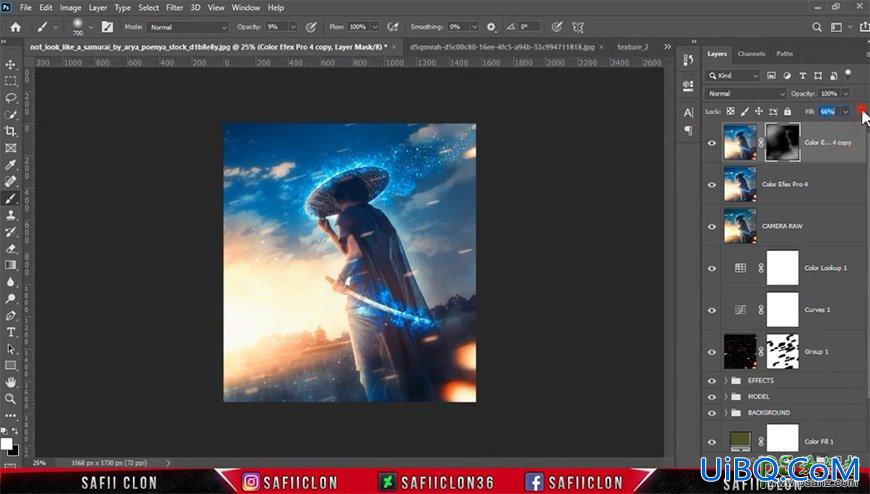
Task: Select the Clone Stamp tool
Action: click(10, 215)
